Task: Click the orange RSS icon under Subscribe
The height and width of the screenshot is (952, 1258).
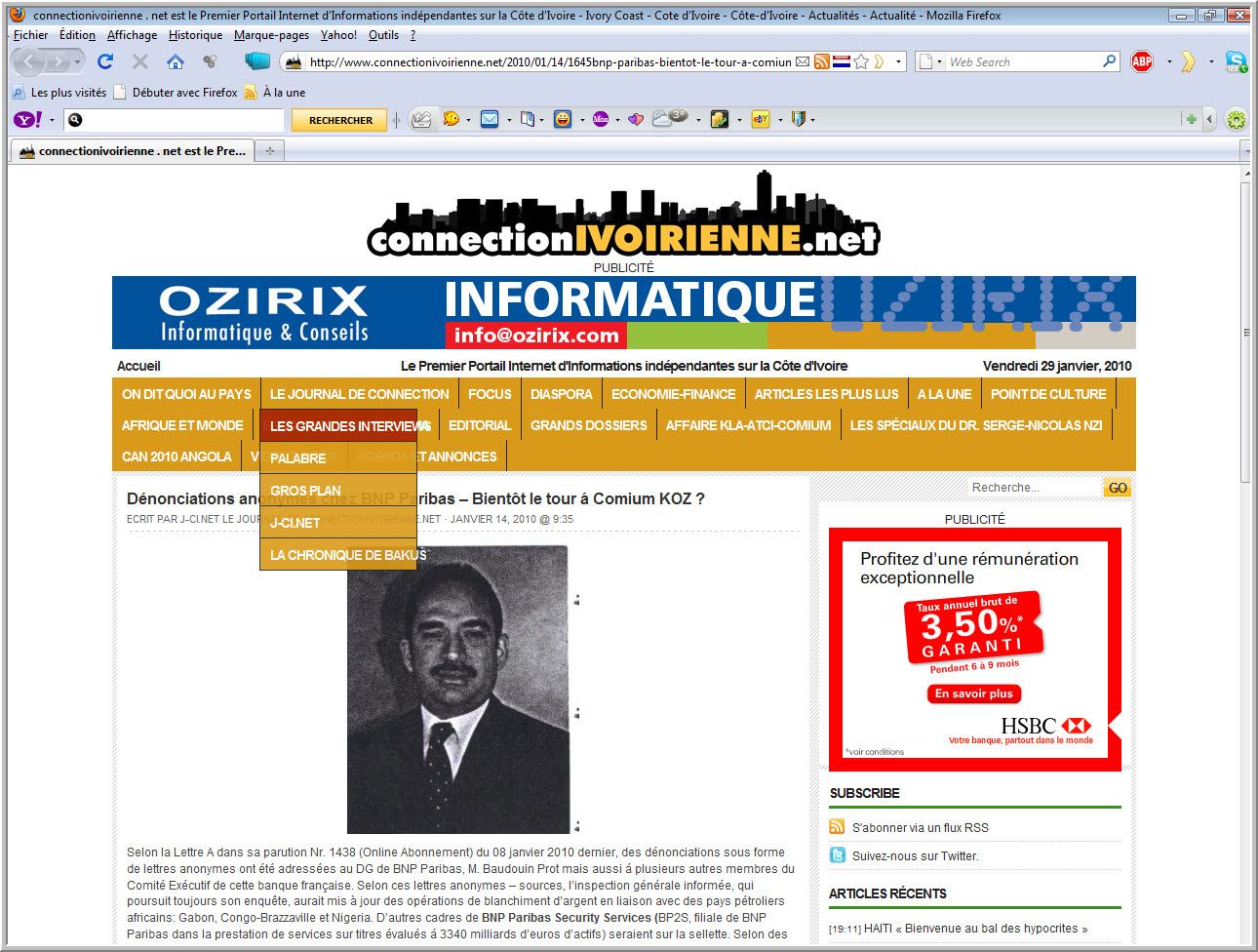Action: coord(837,827)
